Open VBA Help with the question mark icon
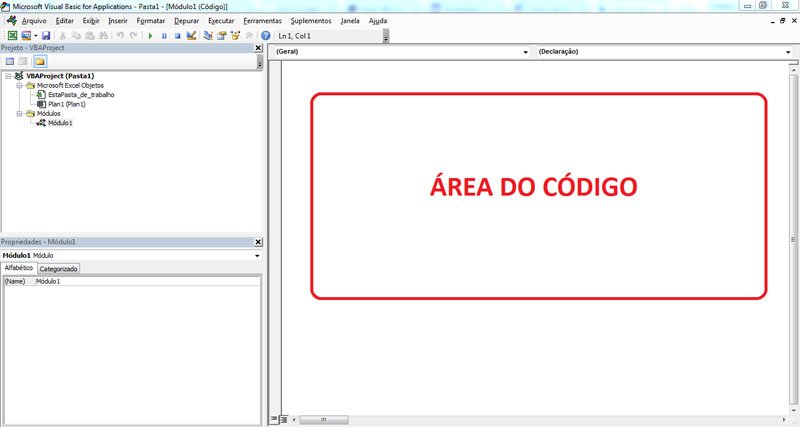This screenshot has height=427, width=800. [265, 35]
